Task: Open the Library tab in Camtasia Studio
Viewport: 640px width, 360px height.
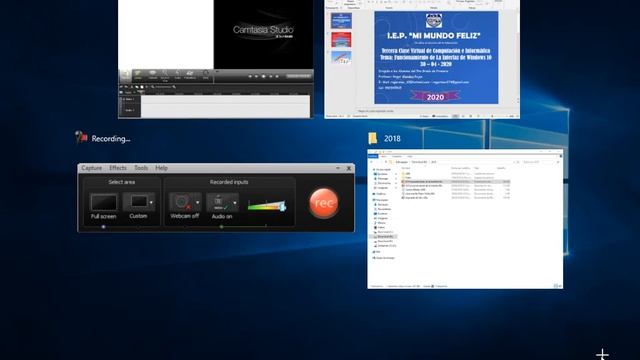Action: 138,75
